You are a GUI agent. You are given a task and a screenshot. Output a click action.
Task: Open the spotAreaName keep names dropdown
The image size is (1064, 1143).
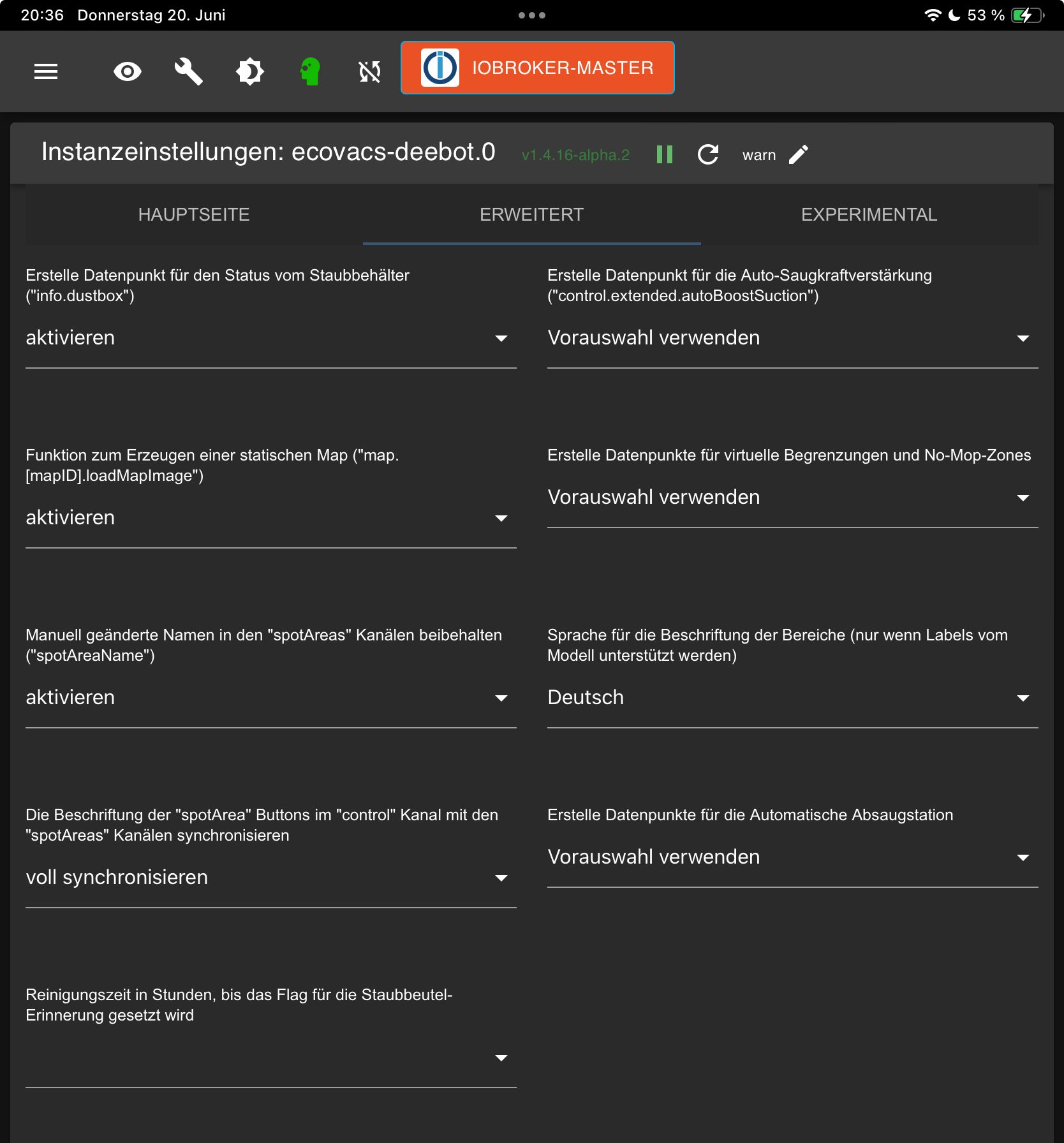(271, 698)
